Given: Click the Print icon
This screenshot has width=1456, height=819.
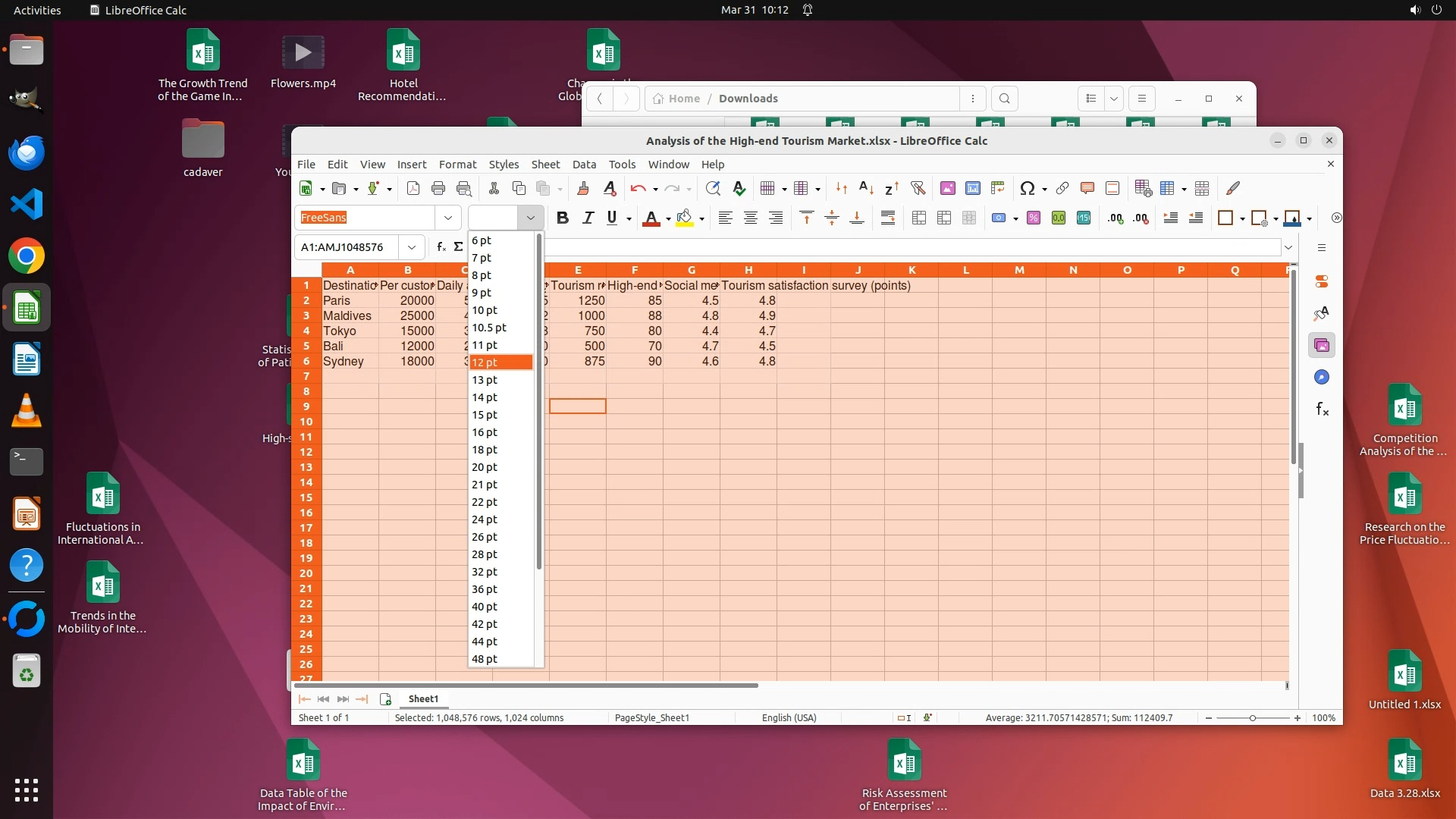Looking at the screenshot, I should tap(438, 189).
